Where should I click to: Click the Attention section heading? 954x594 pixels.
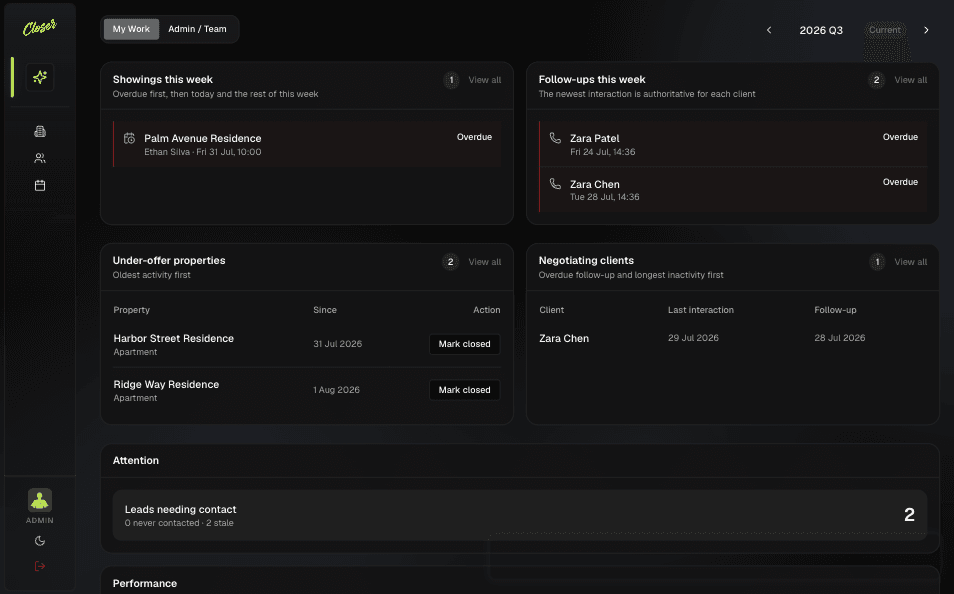coord(136,461)
